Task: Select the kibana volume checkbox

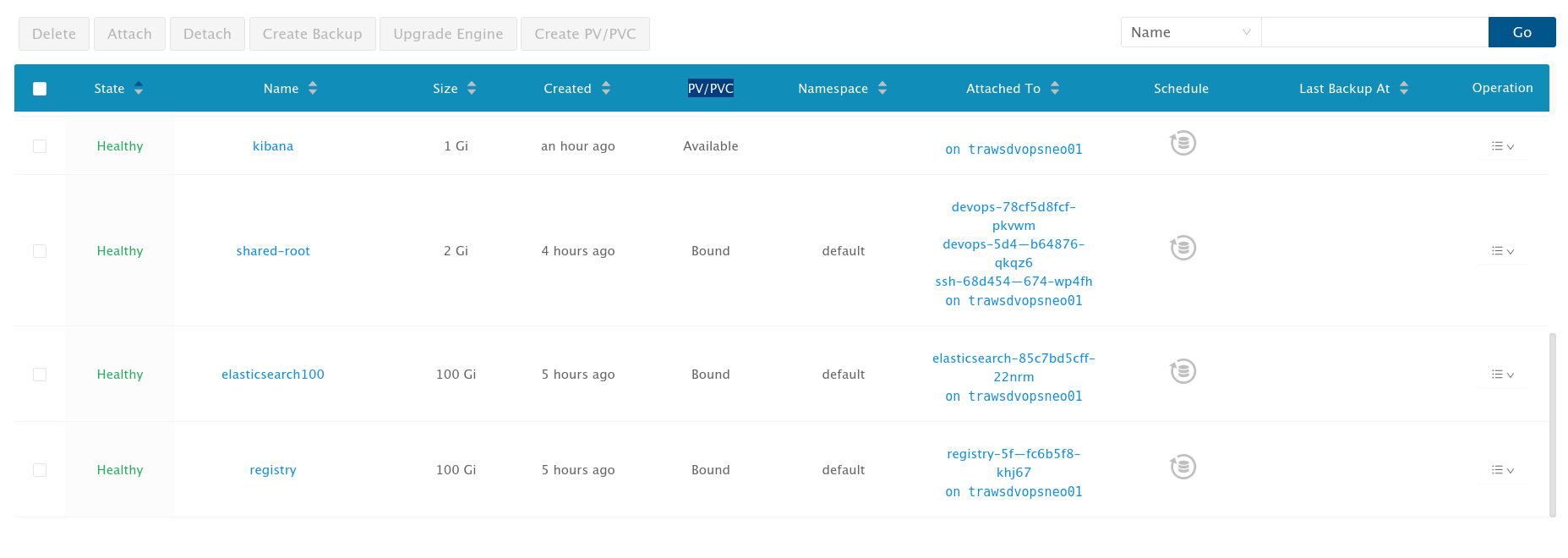Action: pyautogui.click(x=40, y=146)
